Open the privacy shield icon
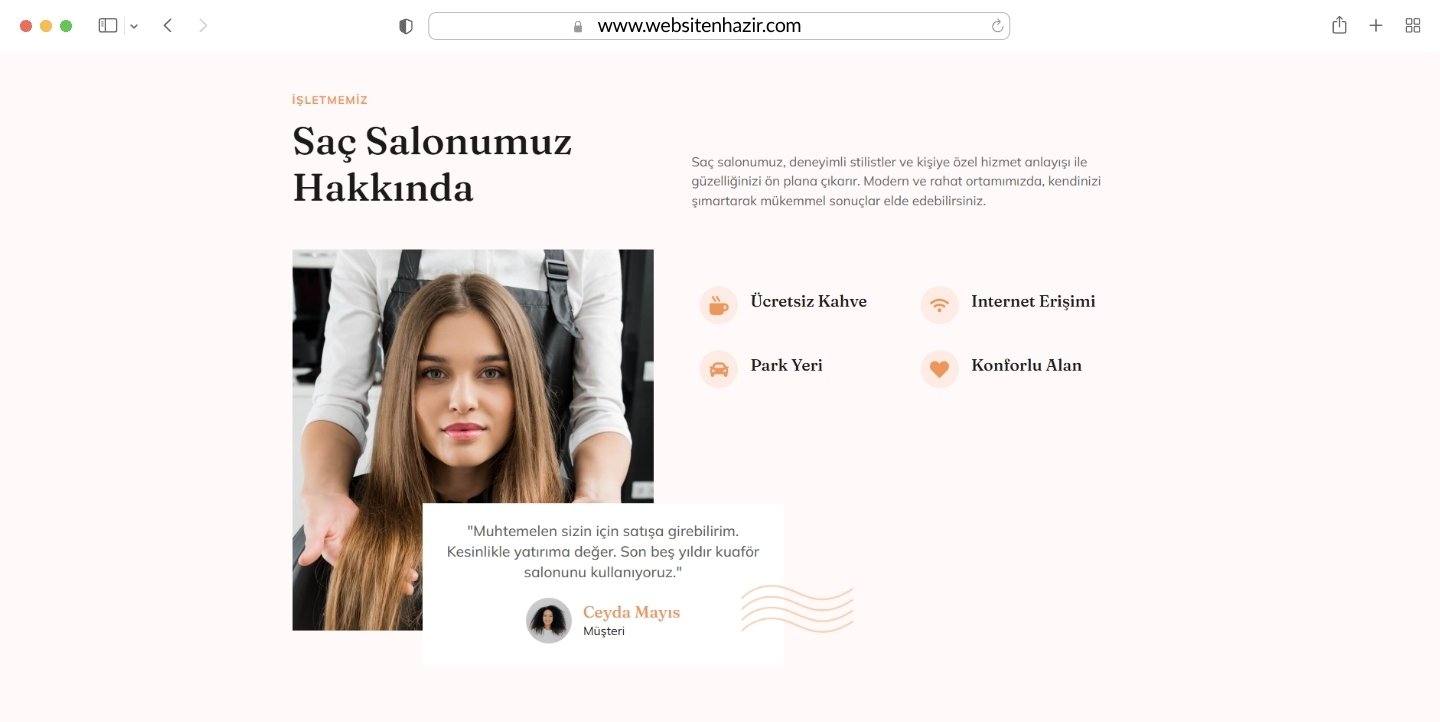 [406, 26]
